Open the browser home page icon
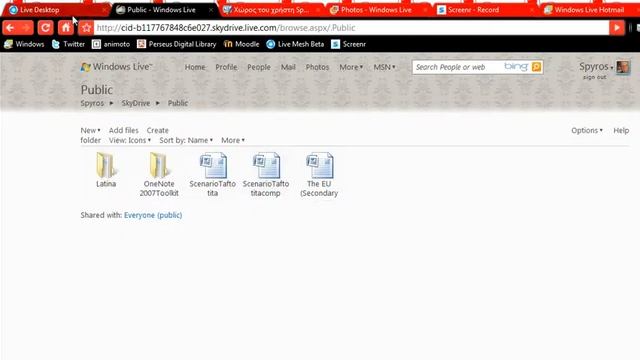Image resolution: width=640 pixels, height=360 pixels. pyautogui.click(x=66, y=28)
